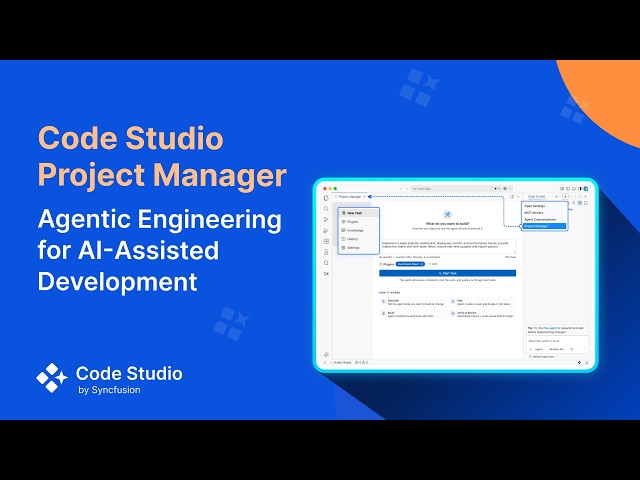This screenshot has width=640, height=480.
Task: Open the Explorer files icon in activity bar
Action: click(x=326, y=198)
